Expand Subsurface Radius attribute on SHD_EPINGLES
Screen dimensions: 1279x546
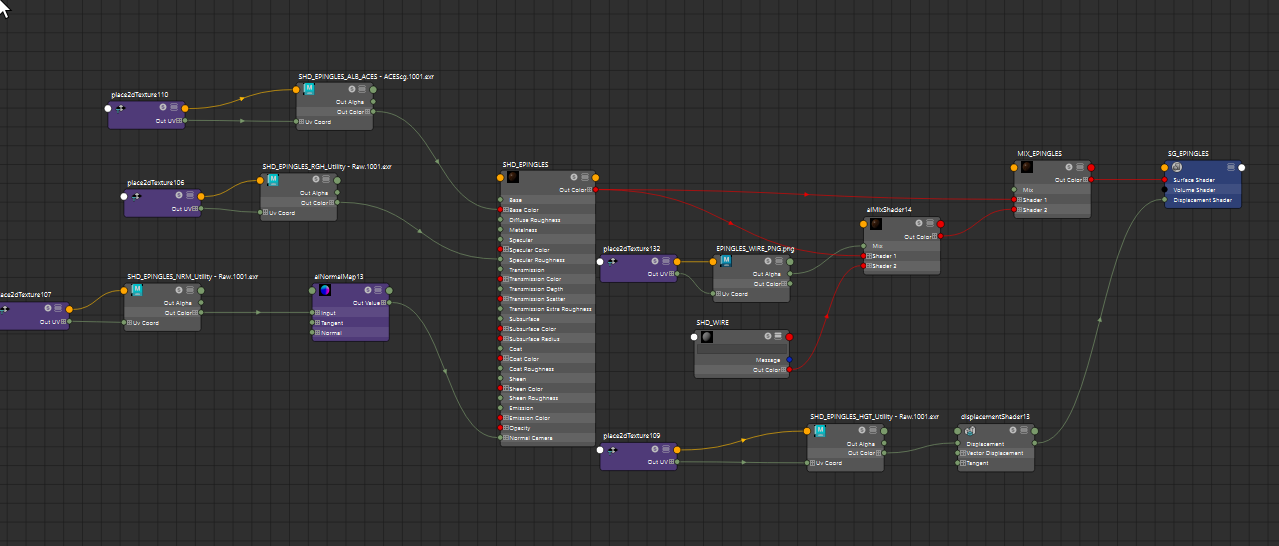click(505, 339)
